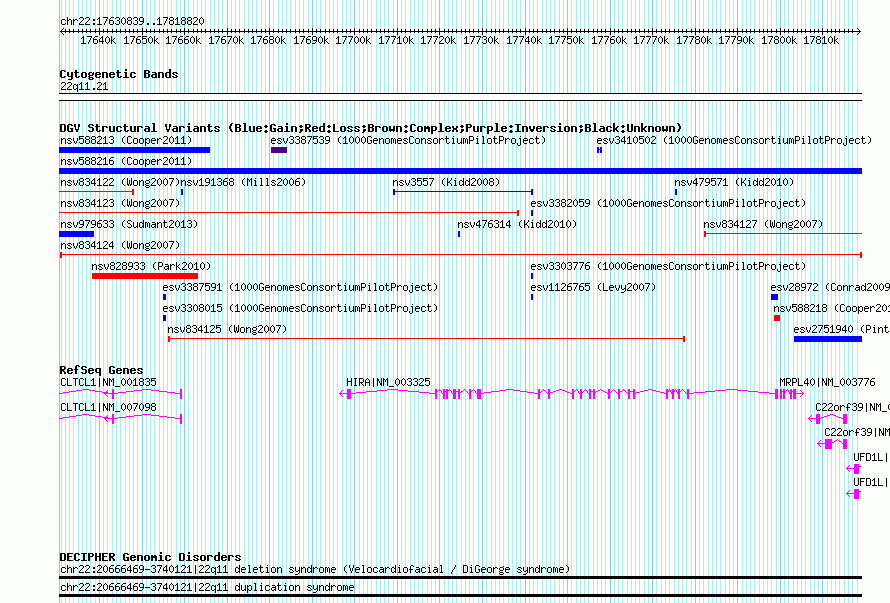Viewport: 890px width, 603px height.
Task: Select the esv3387539 purple inversion bar
Action: coord(279,150)
